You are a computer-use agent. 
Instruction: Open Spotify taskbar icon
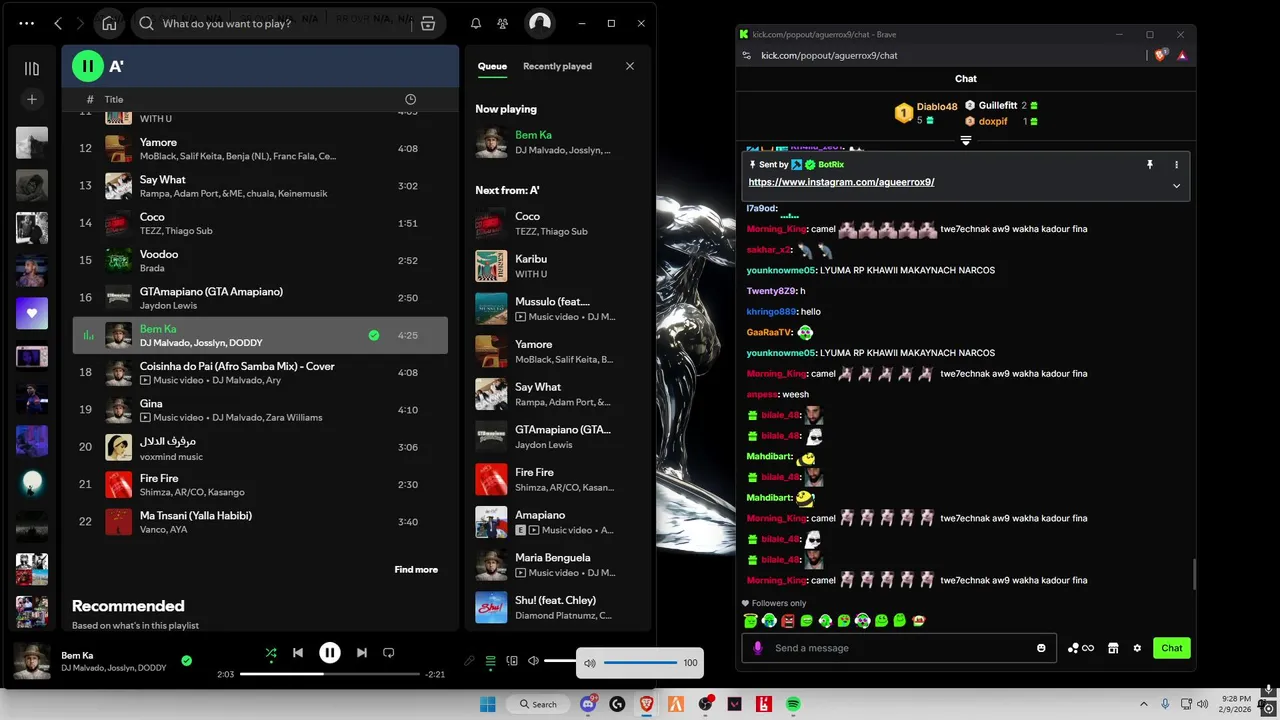point(793,704)
